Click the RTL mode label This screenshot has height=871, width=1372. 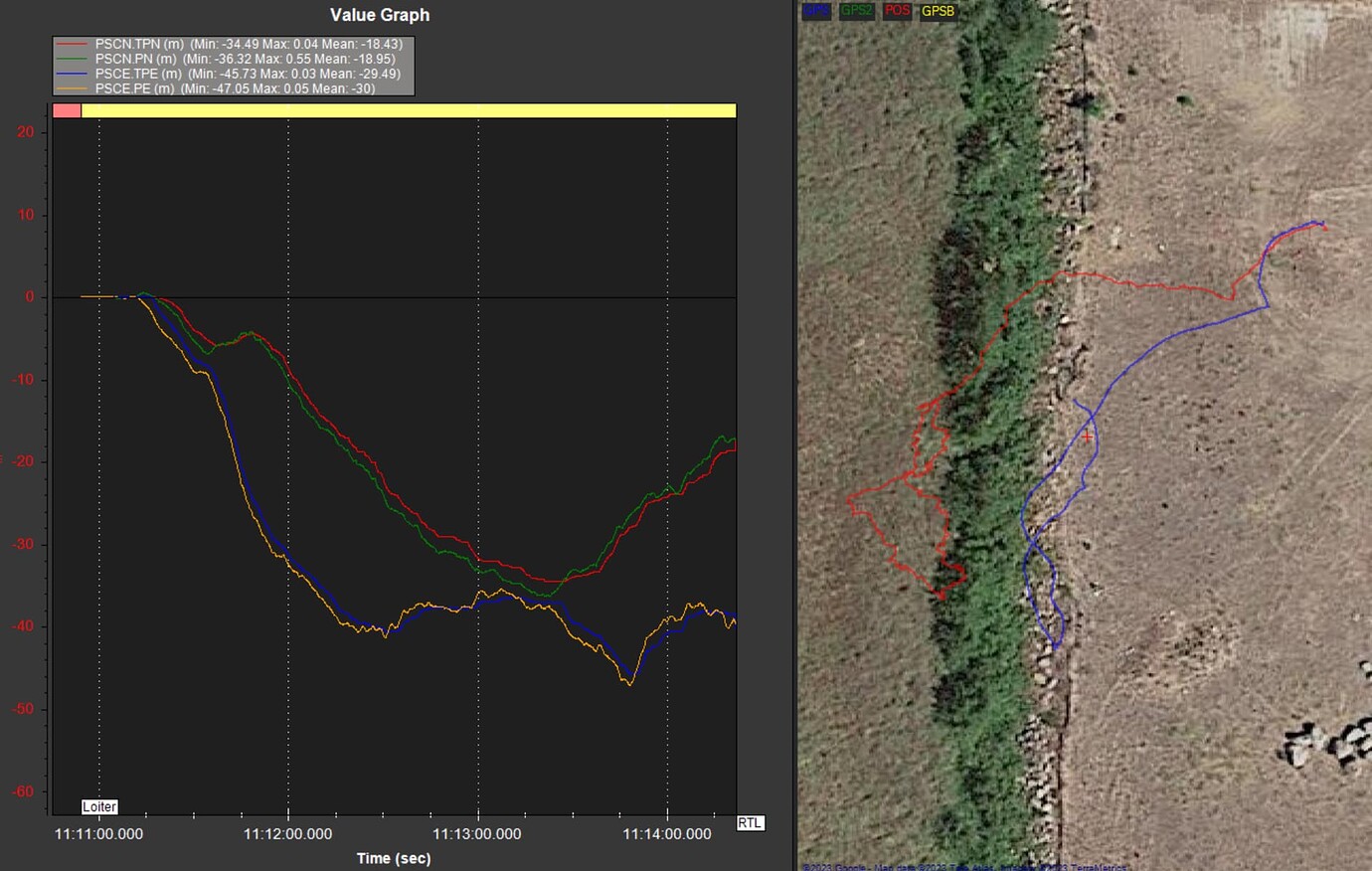(x=750, y=822)
